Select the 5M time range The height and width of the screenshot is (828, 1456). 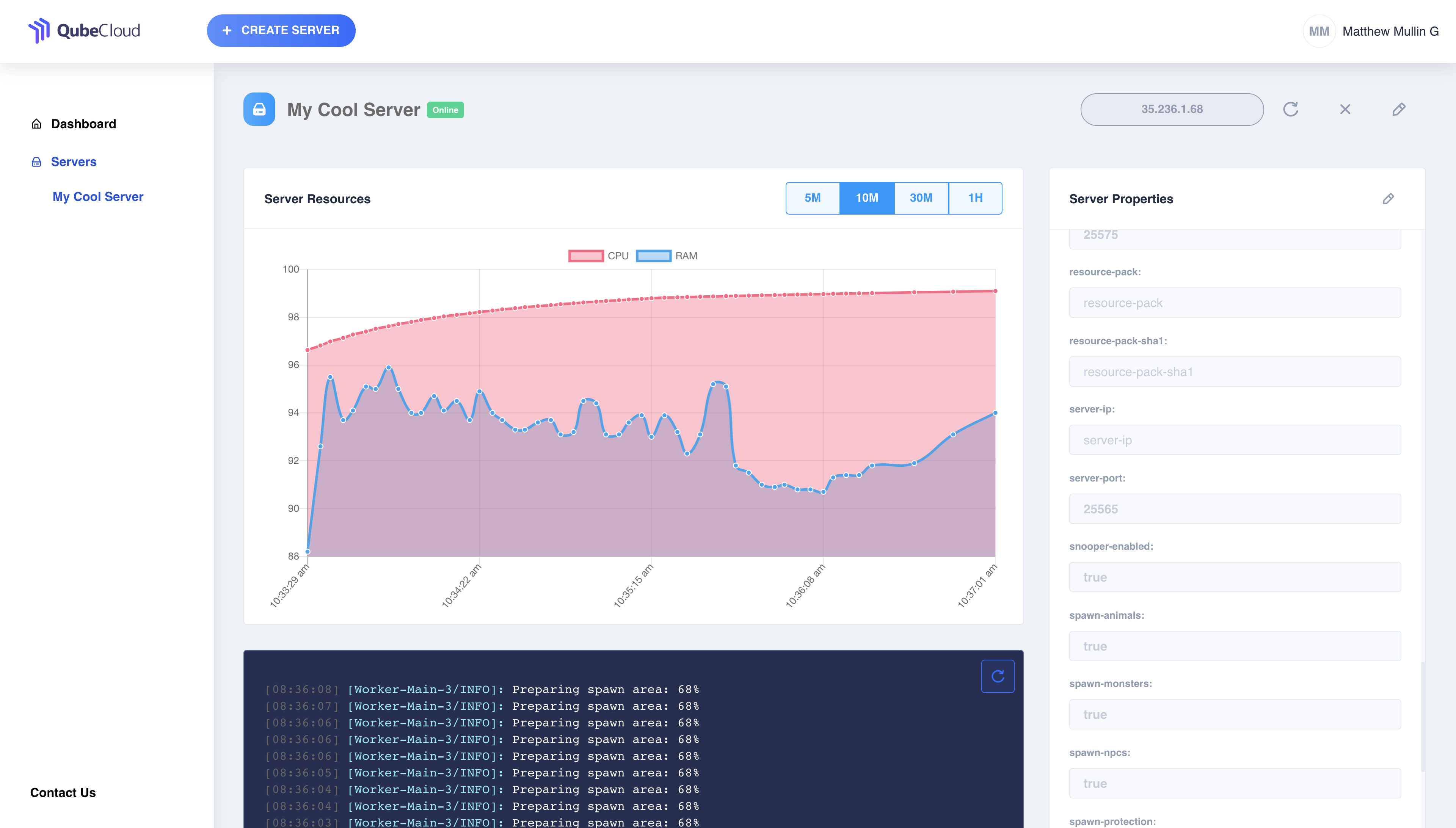812,198
